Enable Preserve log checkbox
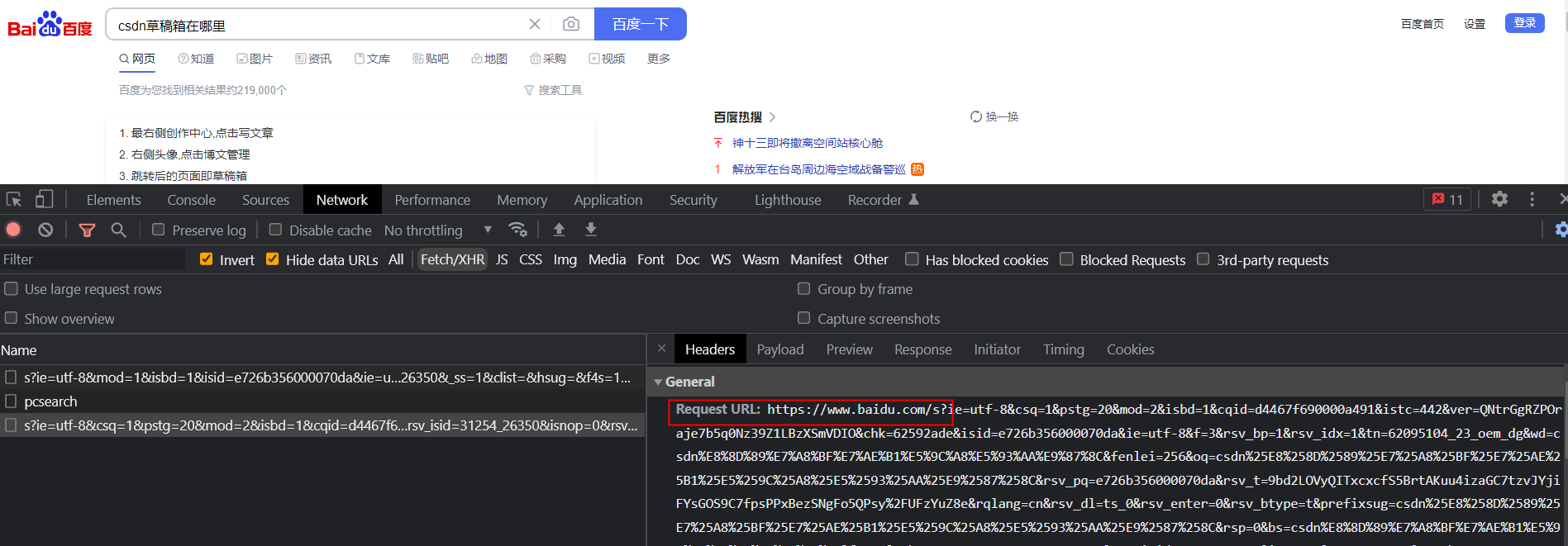Screen dimensions: 1568x546 point(158,230)
